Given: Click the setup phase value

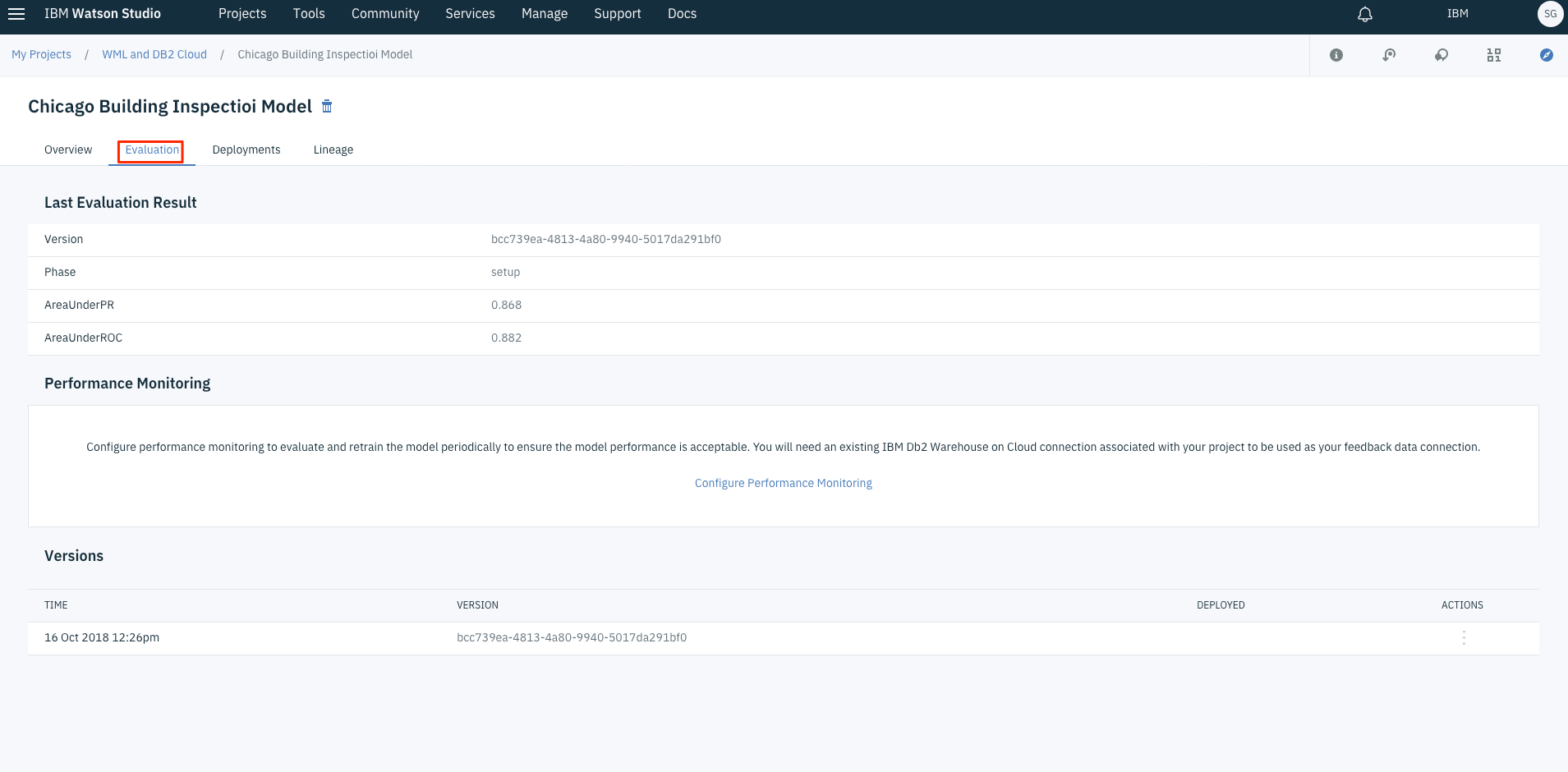Looking at the screenshot, I should point(505,272).
